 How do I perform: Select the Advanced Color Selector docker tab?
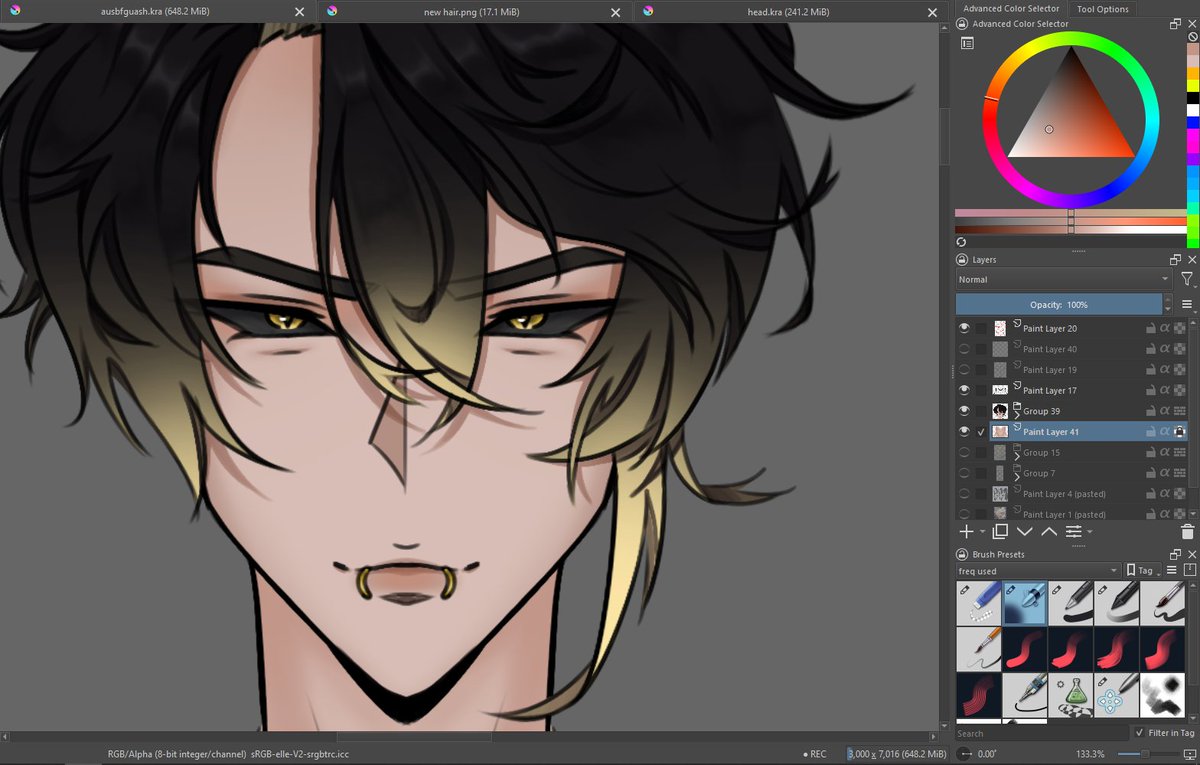[1011, 9]
